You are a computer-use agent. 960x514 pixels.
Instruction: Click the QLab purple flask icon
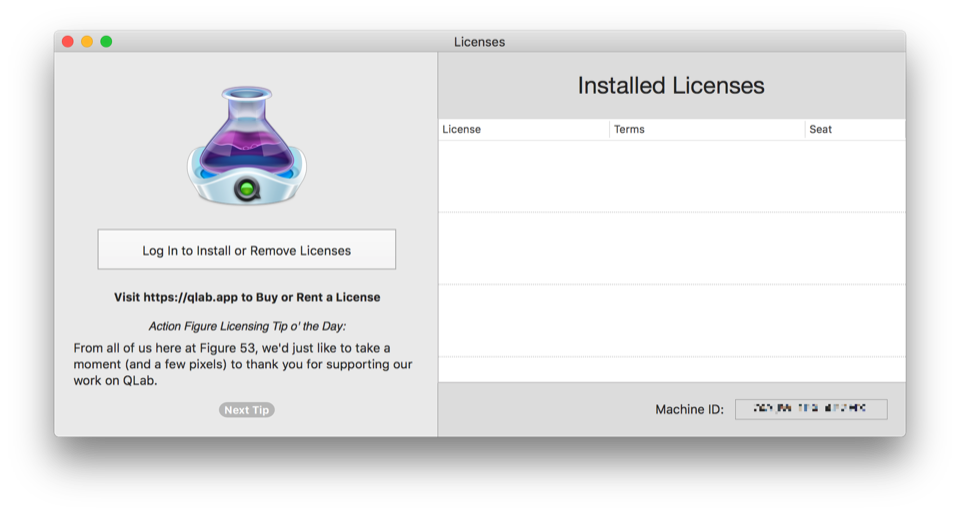(246, 147)
